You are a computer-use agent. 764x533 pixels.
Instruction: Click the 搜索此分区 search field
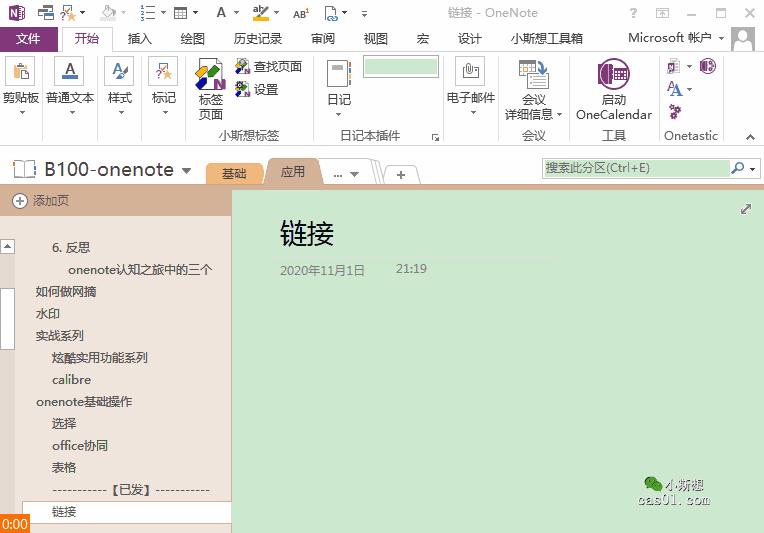click(636, 168)
